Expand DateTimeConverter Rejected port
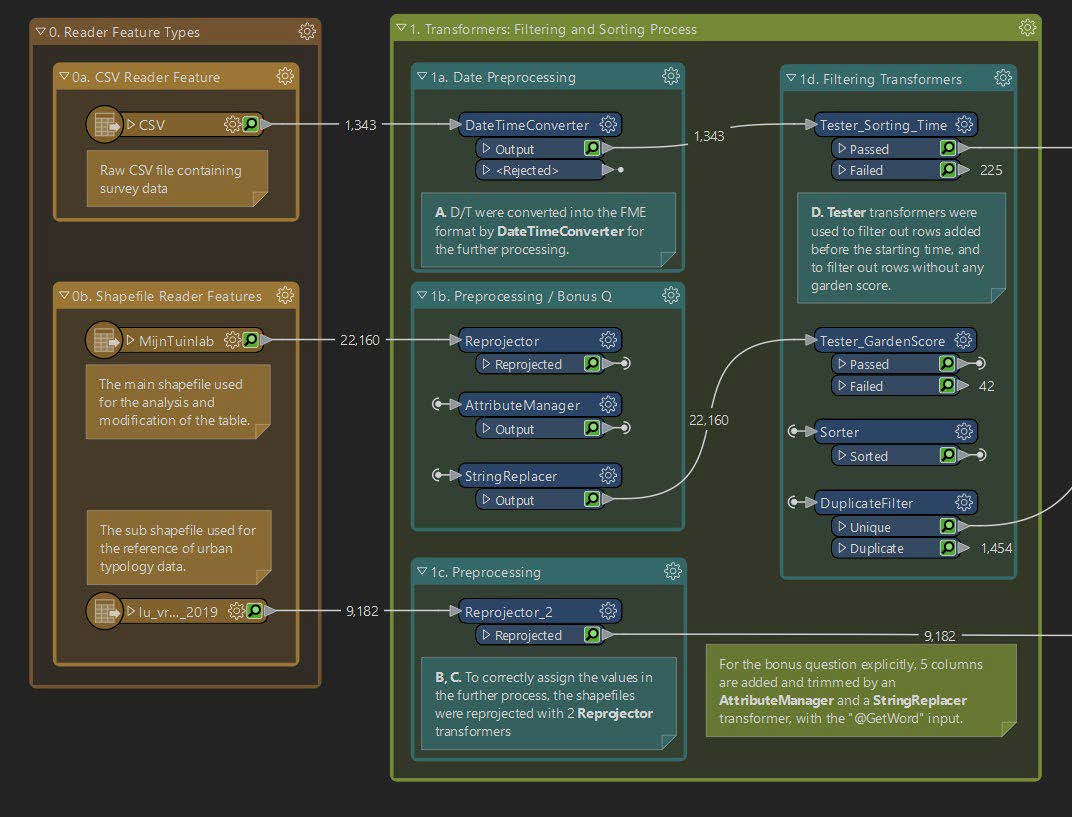 (486, 170)
